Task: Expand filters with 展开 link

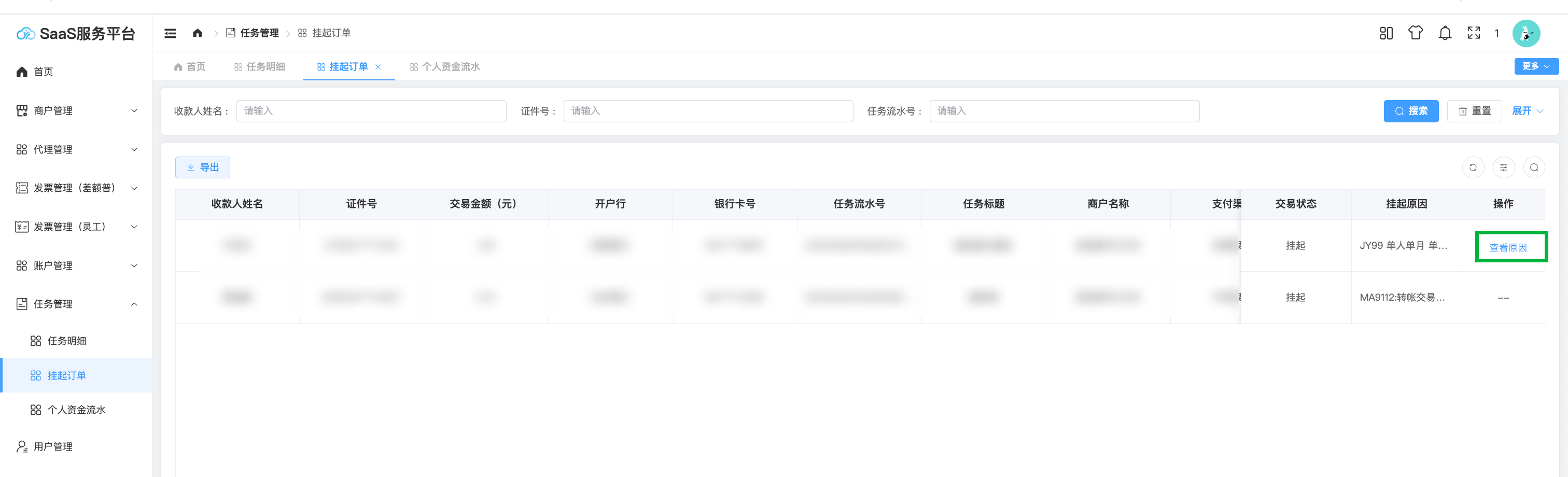Action: 1527,111
